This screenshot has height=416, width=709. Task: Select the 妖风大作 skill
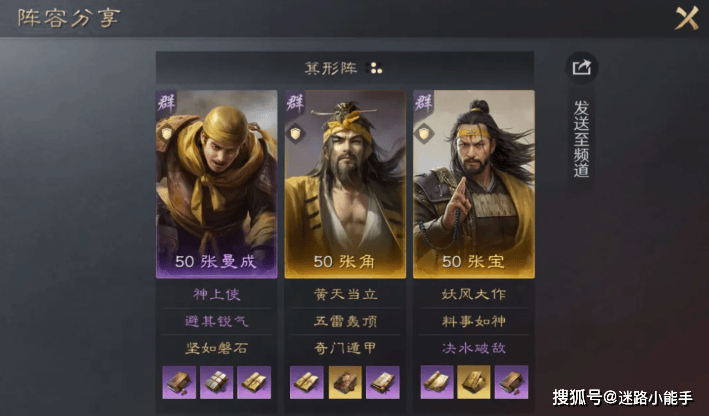pyautogui.click(x=473, y=294)
